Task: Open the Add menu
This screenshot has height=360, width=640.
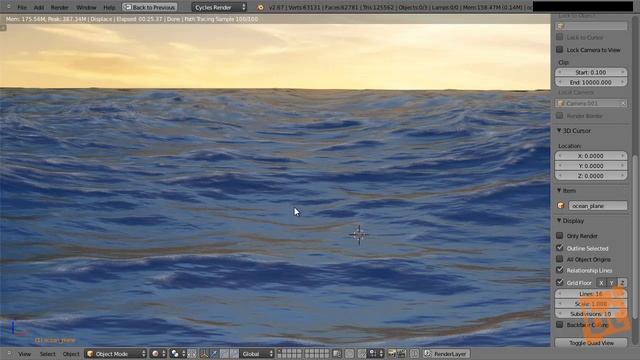Action: (x=39, y=7)
